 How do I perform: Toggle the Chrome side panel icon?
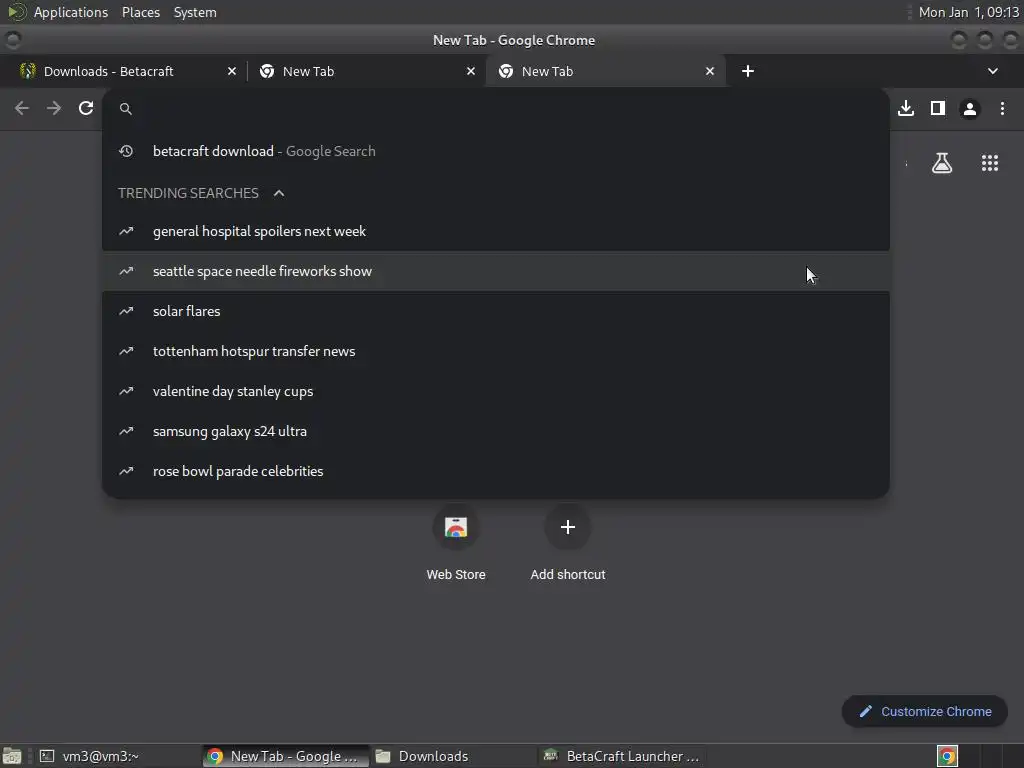tap(938, 108)
